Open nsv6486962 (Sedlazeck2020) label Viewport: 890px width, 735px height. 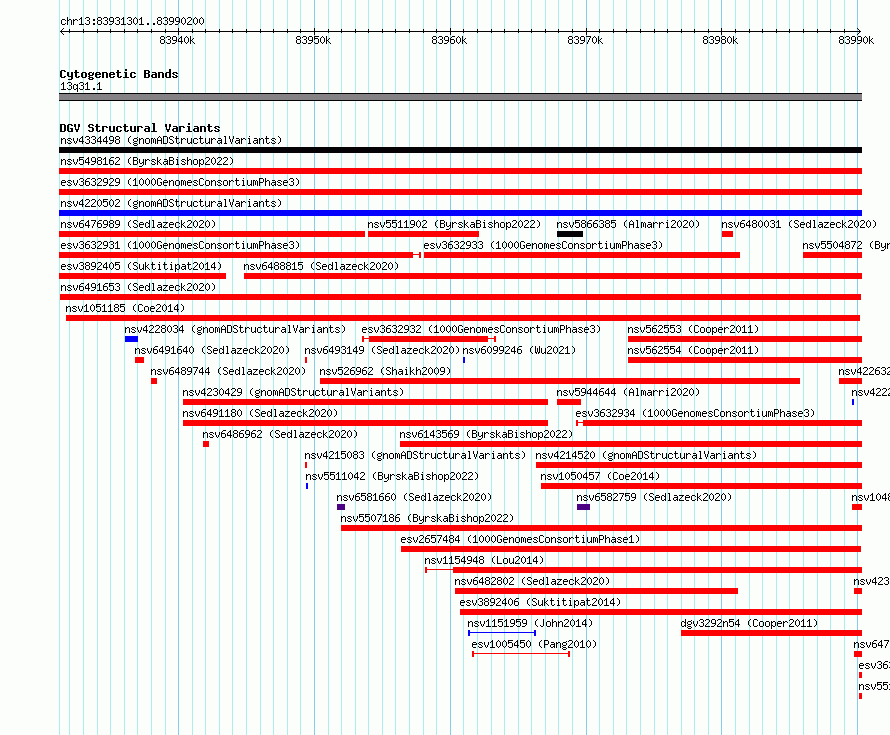coord(280,434)
